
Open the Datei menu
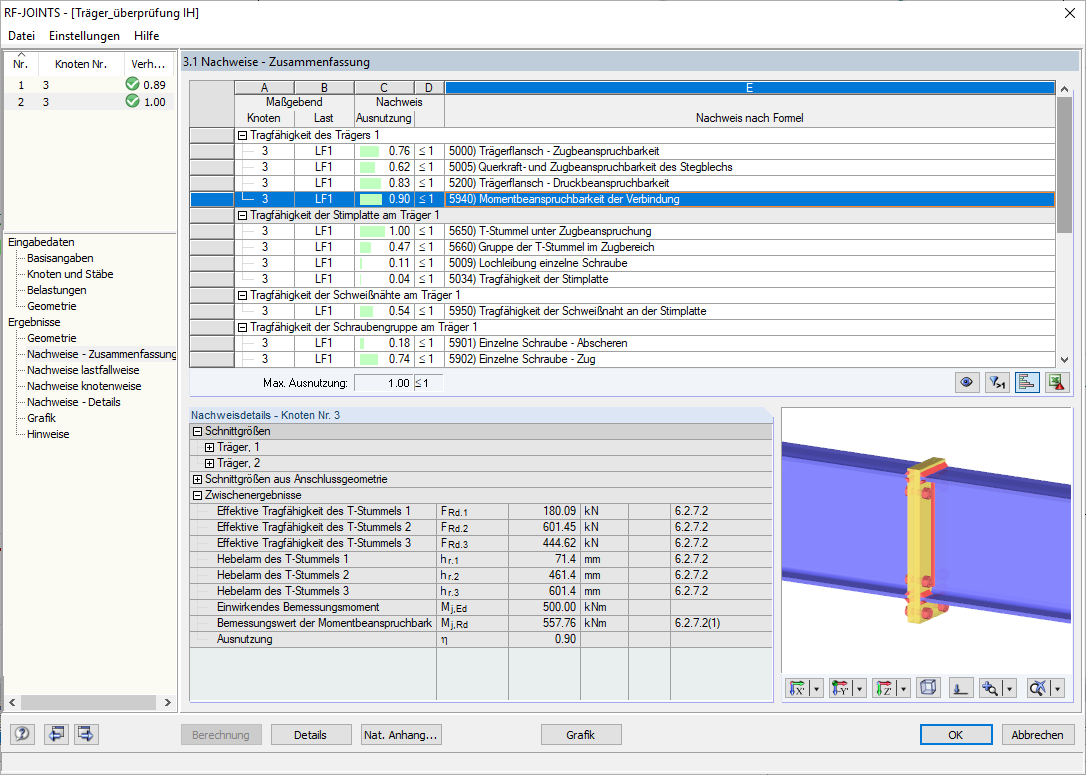(21, 35)
